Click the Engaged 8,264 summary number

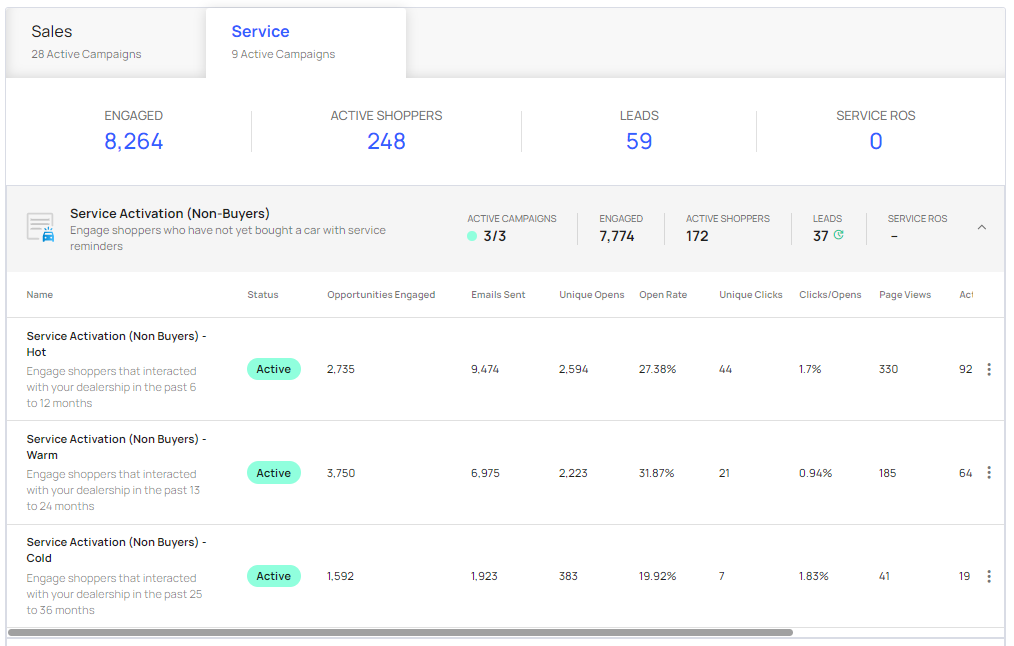(133, 142)
